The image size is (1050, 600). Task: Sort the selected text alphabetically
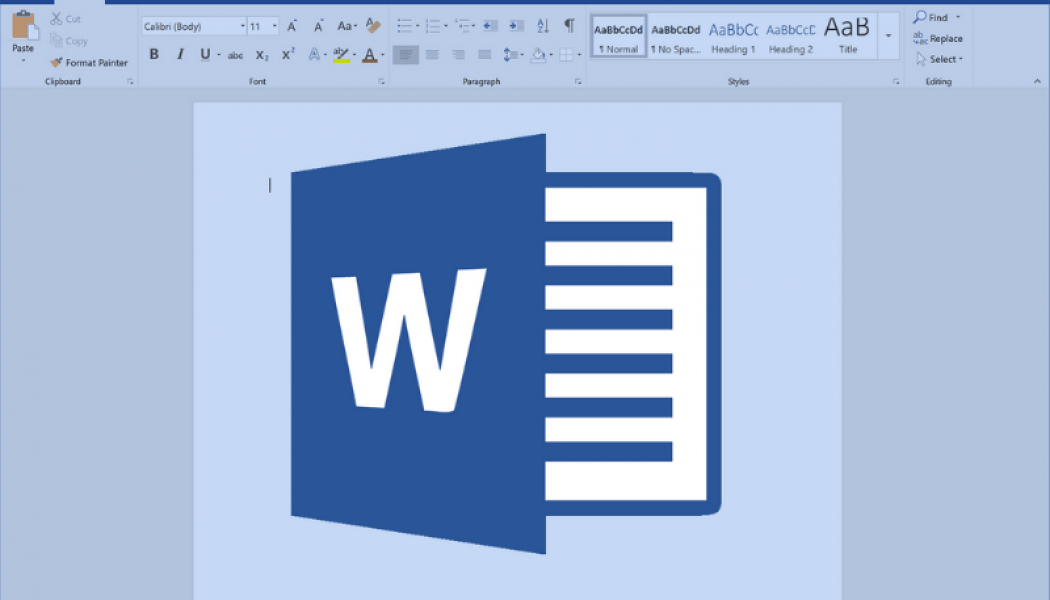click(x=543, y=25)
